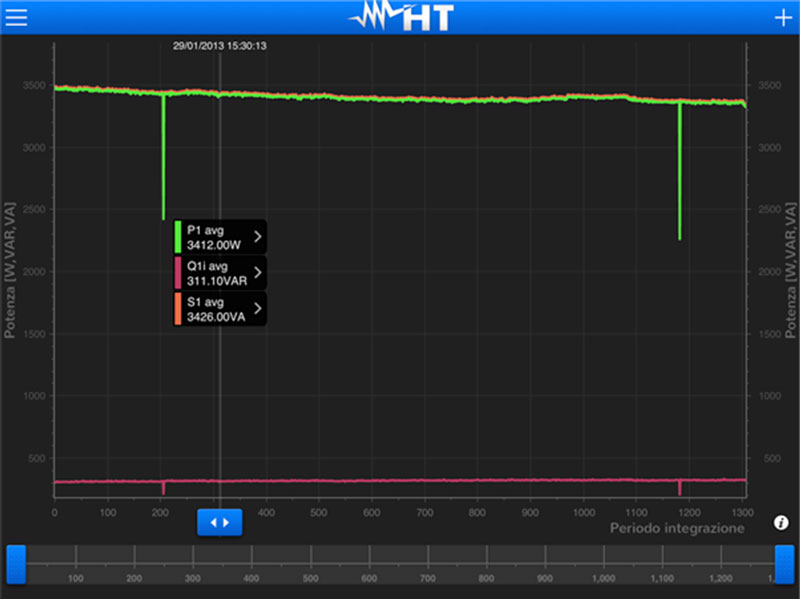
Task: Expand the P1 avg chevron
Action: coord(258,236)
